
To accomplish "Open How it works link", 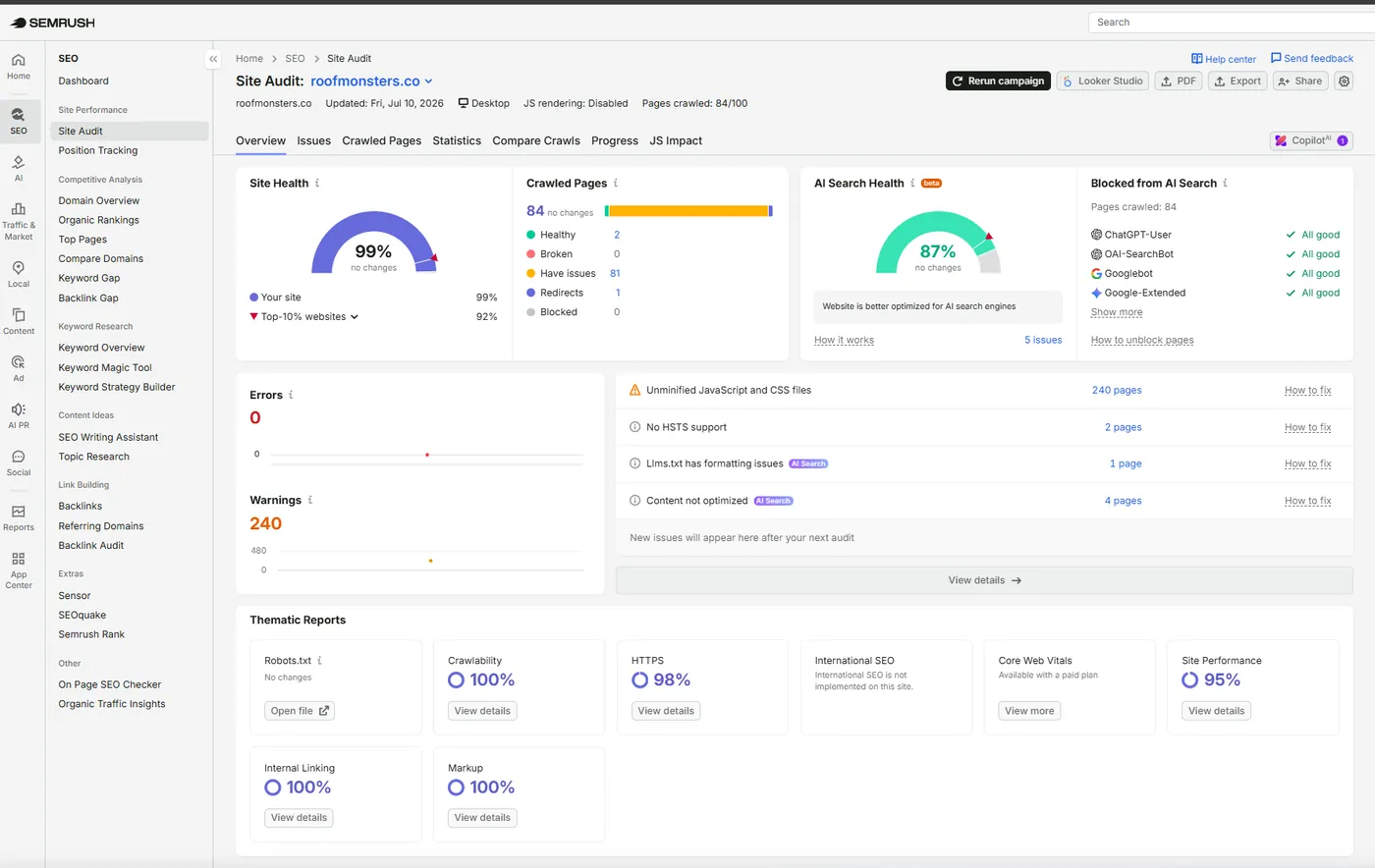I will point(844,340).
